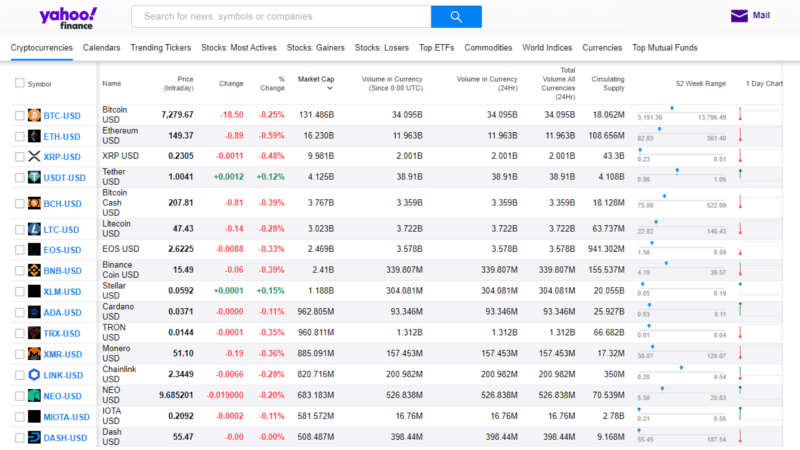This screenshot has width=800, height=450.
Task: Check the BTC-USD row checkbox
Action: click(19, 116)
